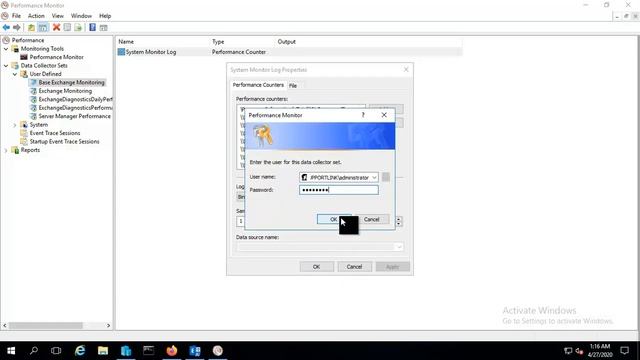The width and height of the screenshot is (640, 360).
Task: Open File Explorer from taskbar
Action: pyautogui.click(x=103, y=351)
